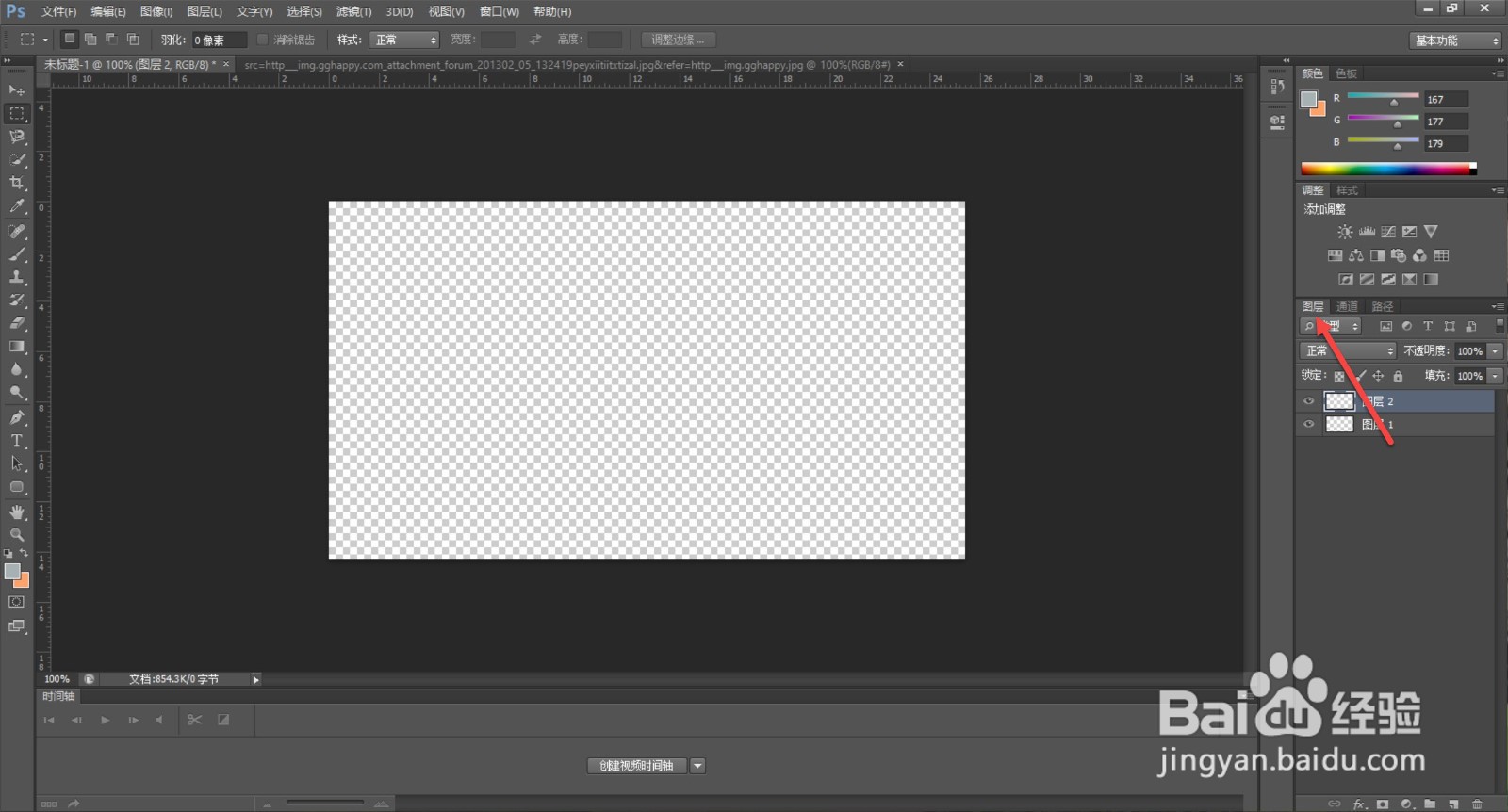Viewport: 1508px width, 812px height.
Task: Open the Layers panel flyout menu
Action: point(1498,306)
